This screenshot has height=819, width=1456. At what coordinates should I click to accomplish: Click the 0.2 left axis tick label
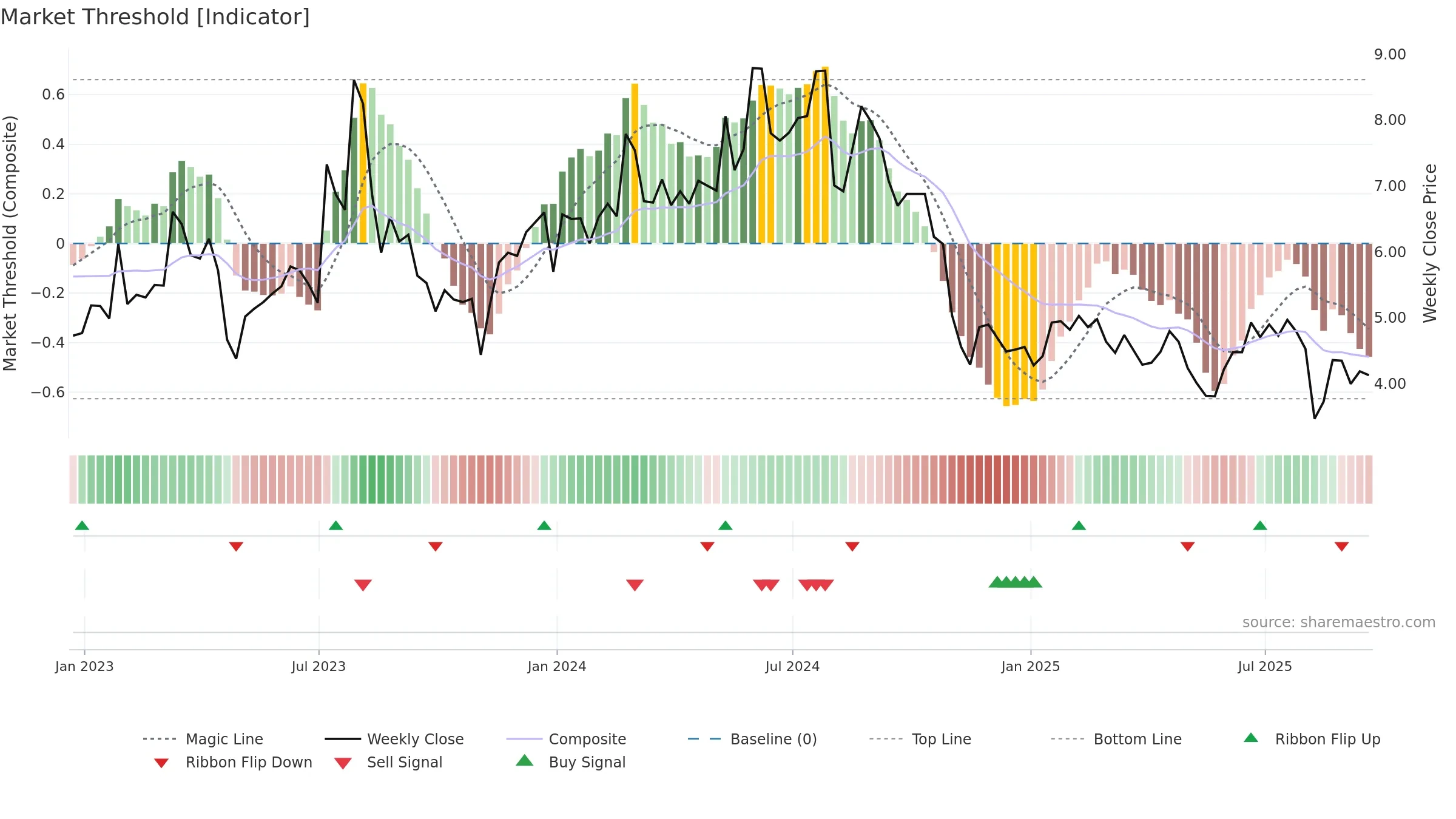53,194
